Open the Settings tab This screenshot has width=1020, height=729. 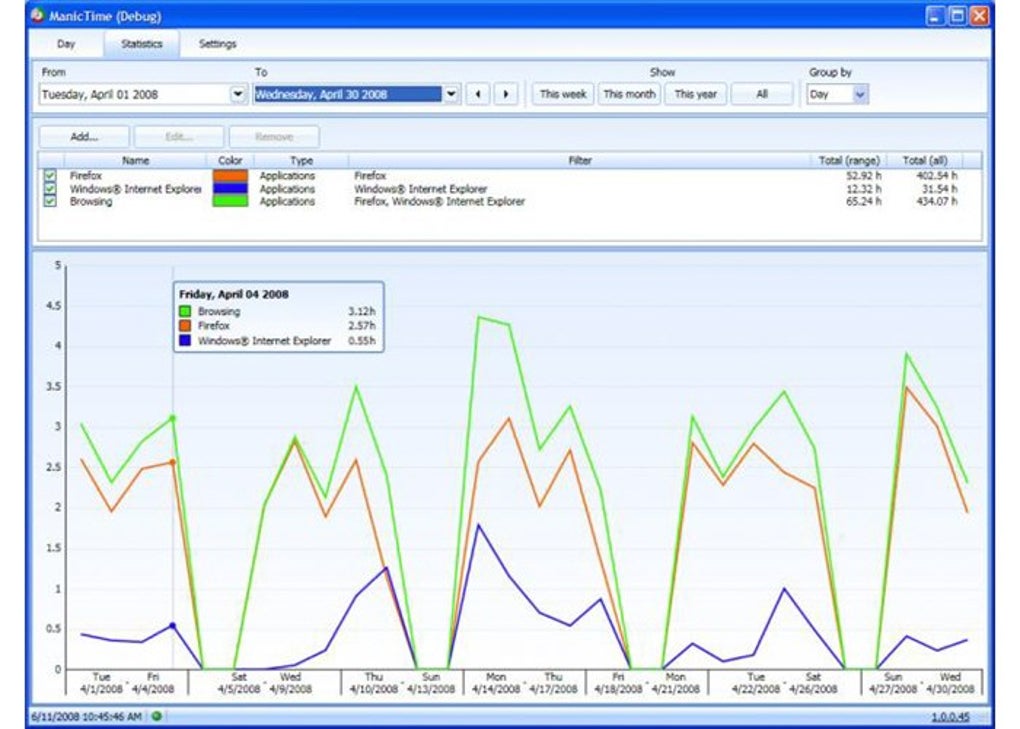[217, 44]
